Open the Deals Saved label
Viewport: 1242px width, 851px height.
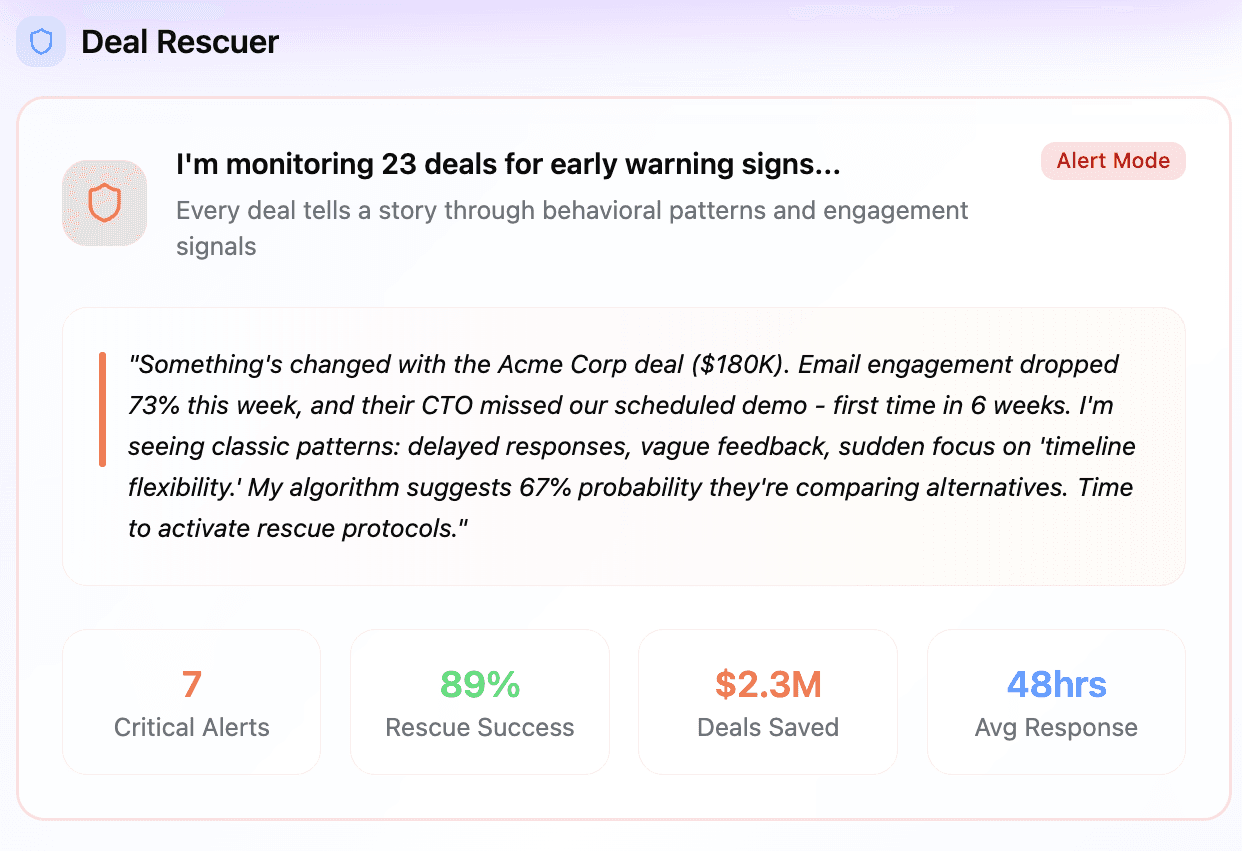(x=768, y=727)
